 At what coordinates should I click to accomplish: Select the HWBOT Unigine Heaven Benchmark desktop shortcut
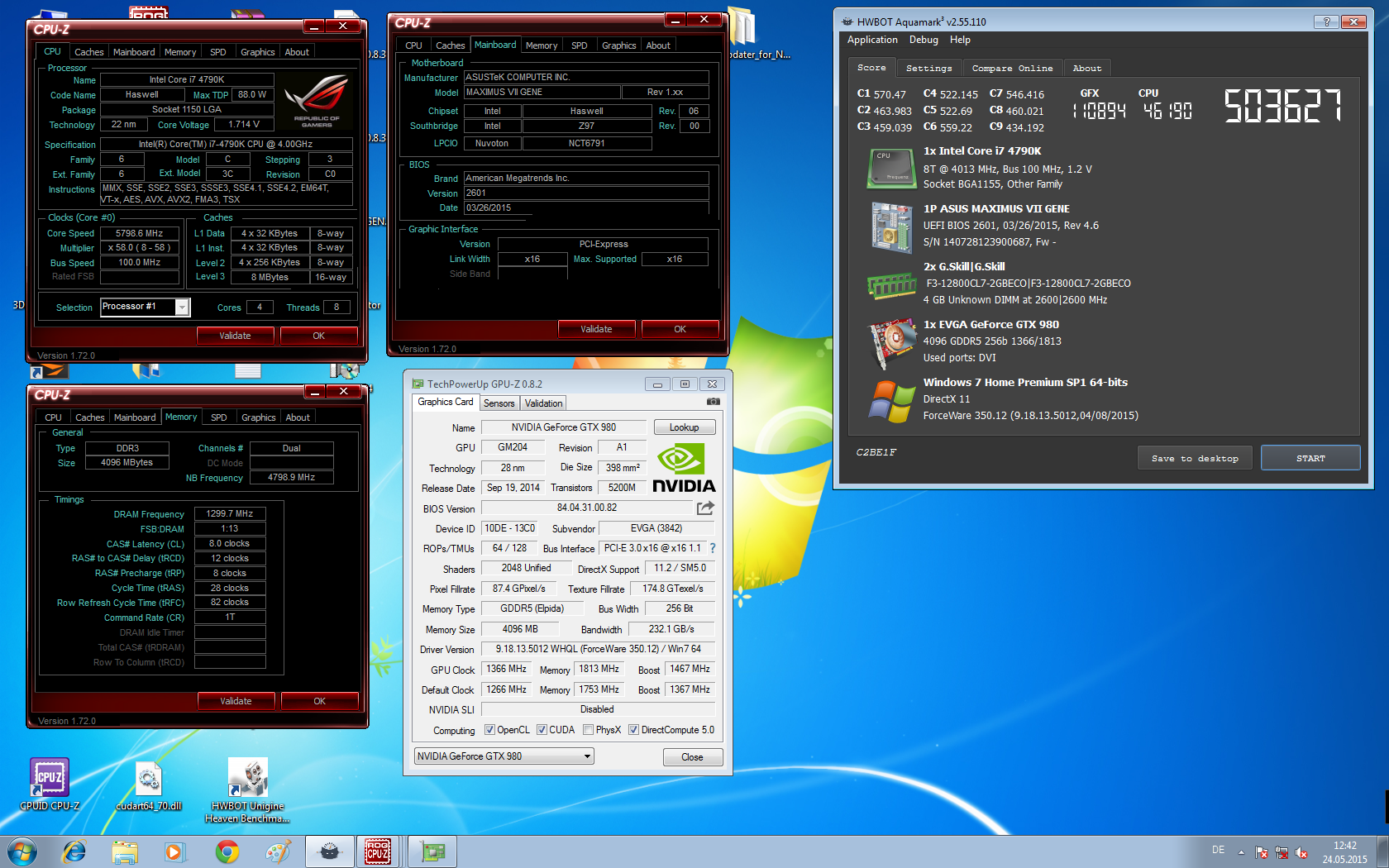click(247, 790)
